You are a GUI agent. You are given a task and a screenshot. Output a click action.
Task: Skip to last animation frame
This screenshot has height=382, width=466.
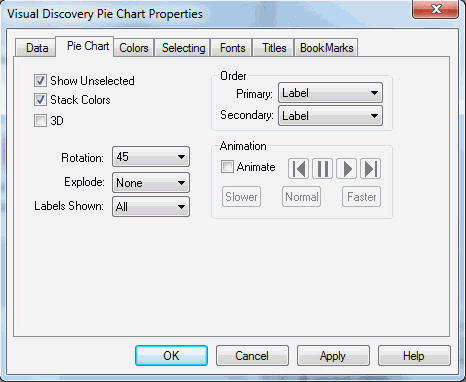click(x=371, y=169)
